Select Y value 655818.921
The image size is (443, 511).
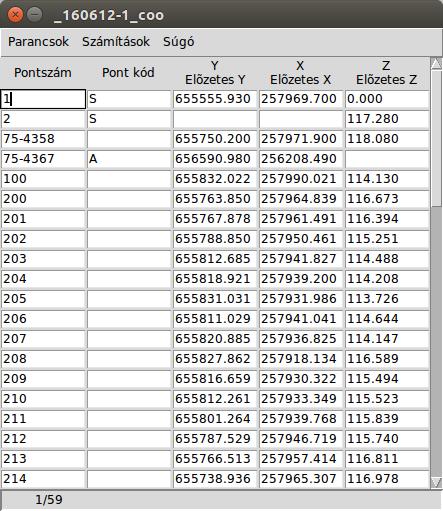215,279
